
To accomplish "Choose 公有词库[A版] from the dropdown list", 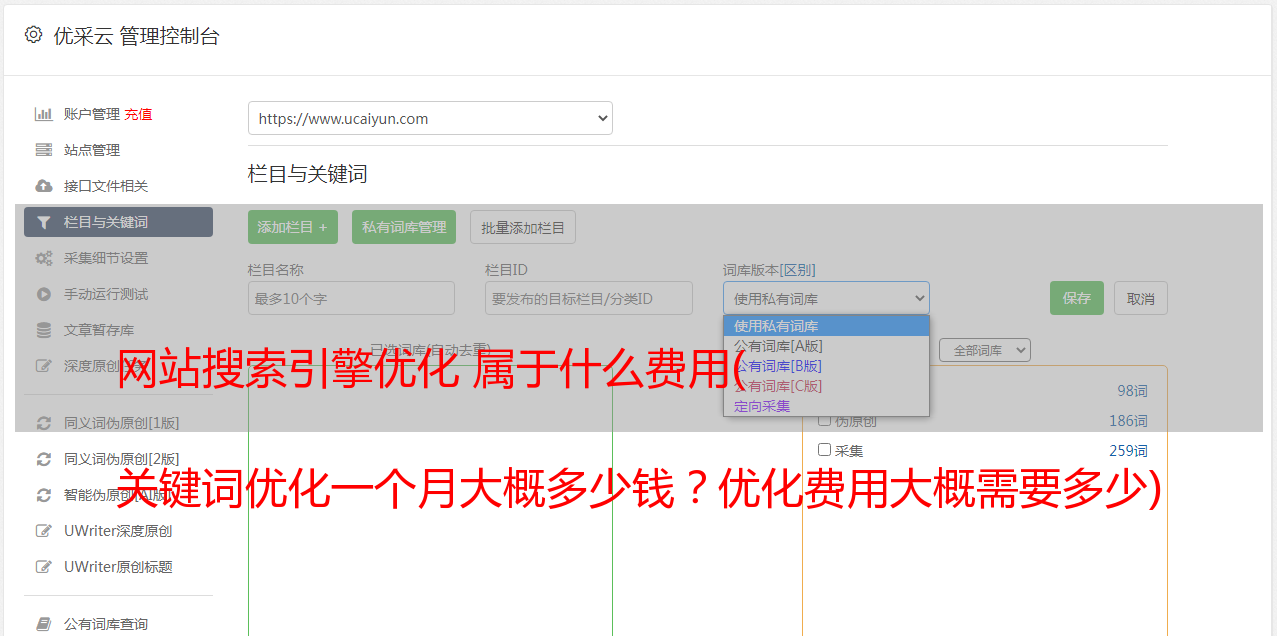I will click(x=778, y=346).
